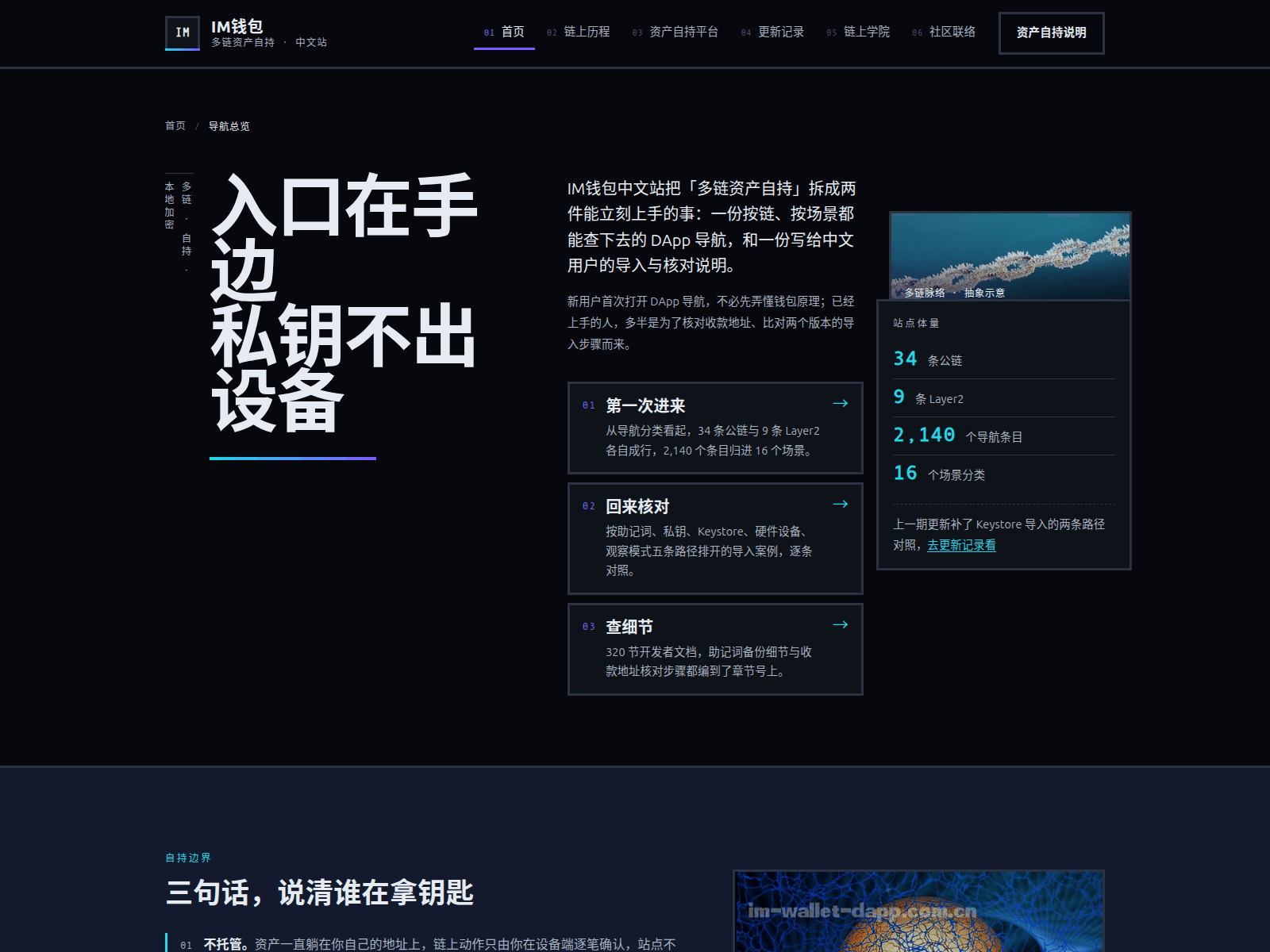This screenshot has height=952, width=1270.
Task: Click the IM logo icon
Action: 183,33
